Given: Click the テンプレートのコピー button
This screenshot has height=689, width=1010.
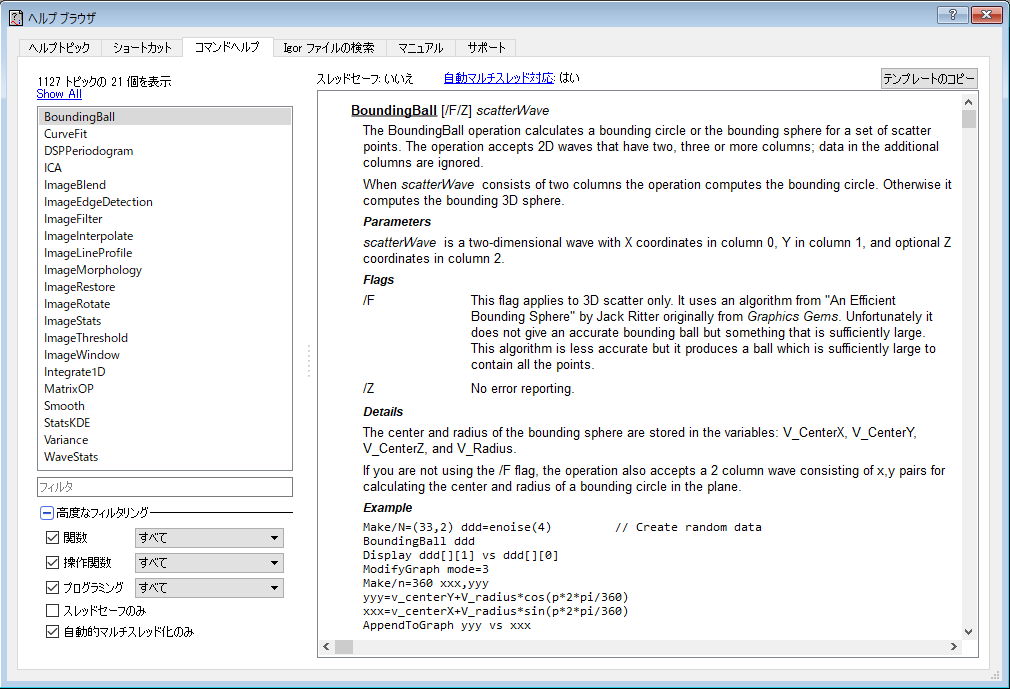Looking at the screenshot, I should pos(929,79).
